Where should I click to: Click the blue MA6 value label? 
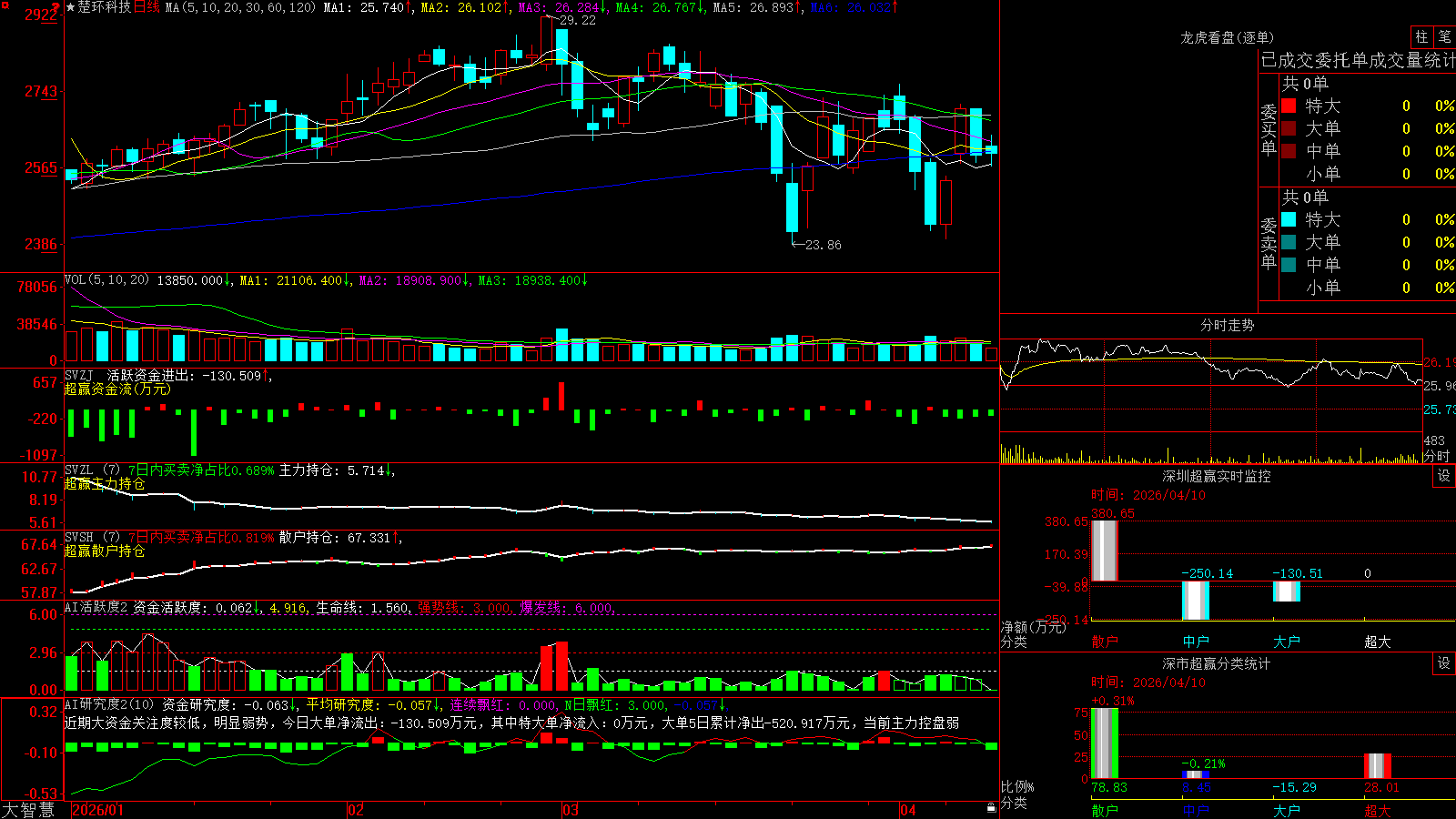(x=854, y=7)
